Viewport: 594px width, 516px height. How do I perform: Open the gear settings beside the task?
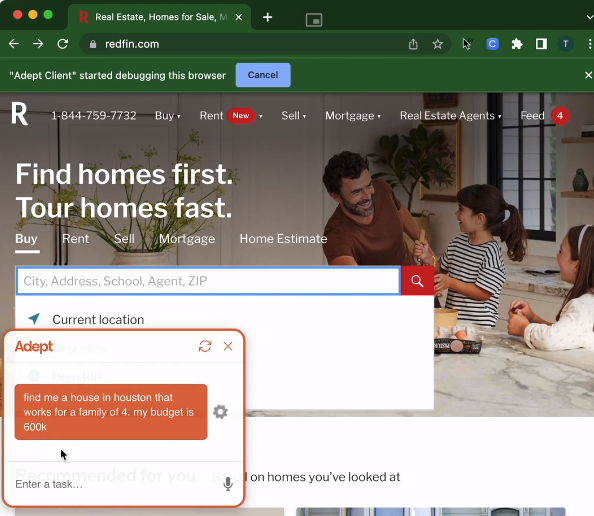[x=220, y=412]
